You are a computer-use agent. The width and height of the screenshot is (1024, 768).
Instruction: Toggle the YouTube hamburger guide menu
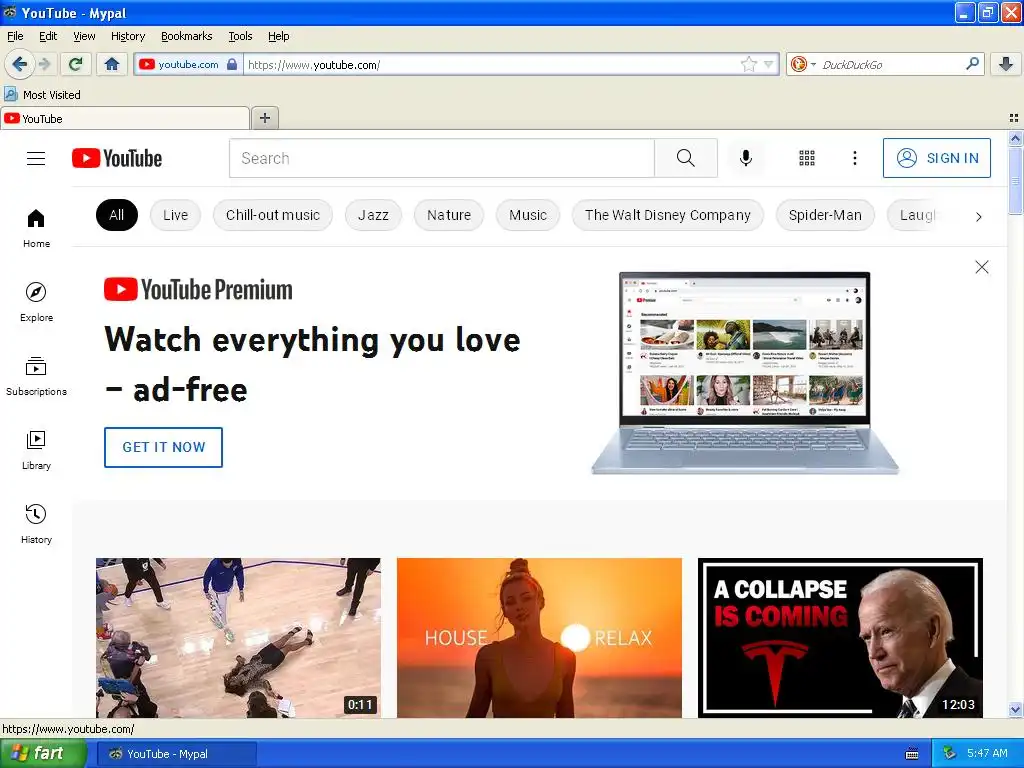click(36, 158)
